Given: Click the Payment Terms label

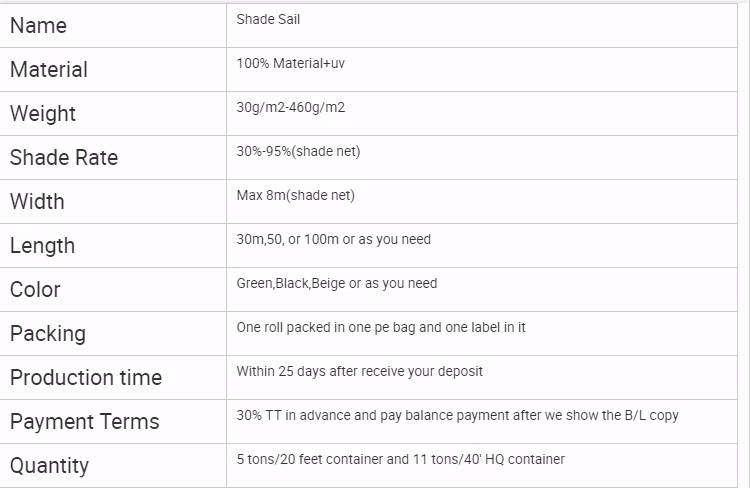Looking at the screenshot, I should click(85, 422).
